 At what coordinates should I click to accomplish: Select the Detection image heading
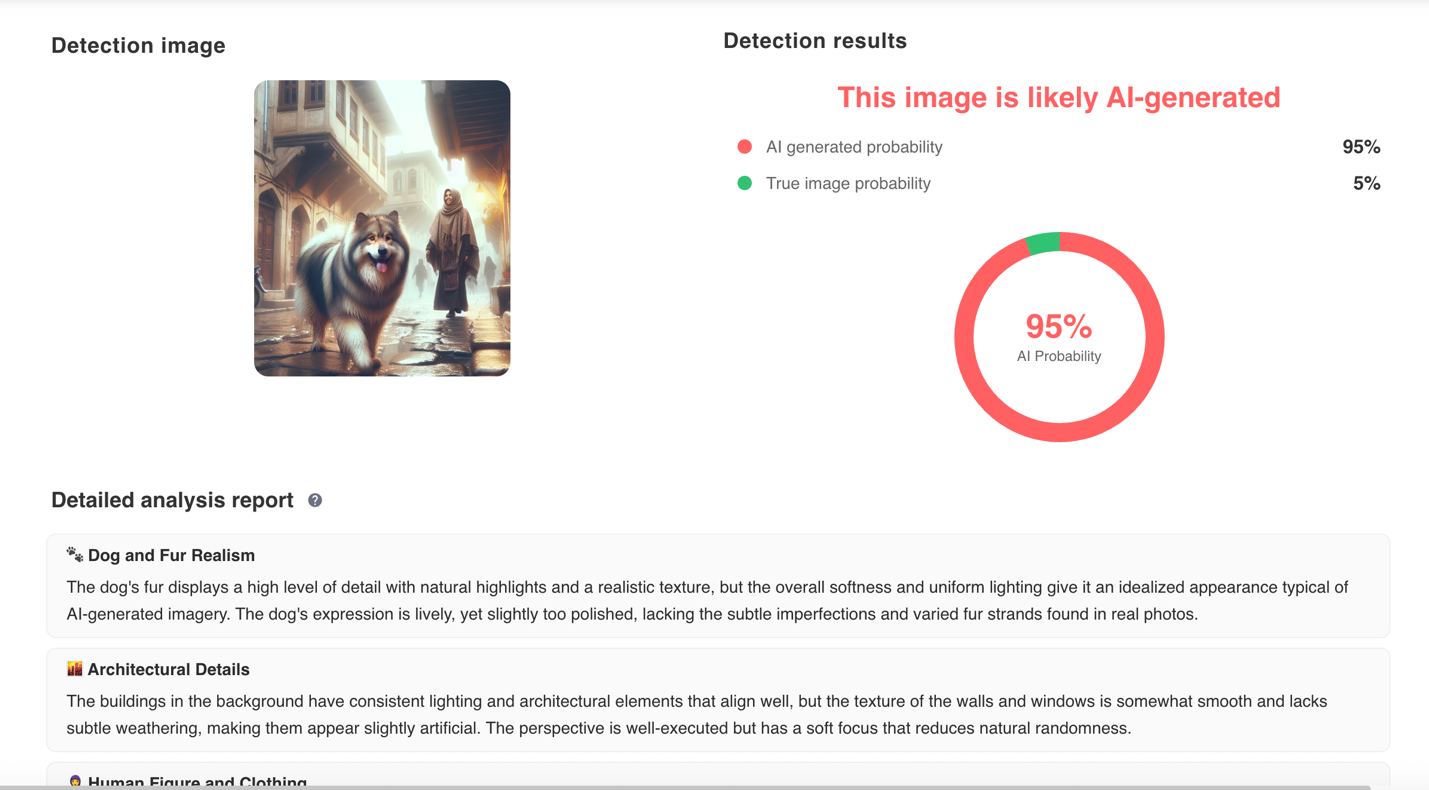click(138, 45)
